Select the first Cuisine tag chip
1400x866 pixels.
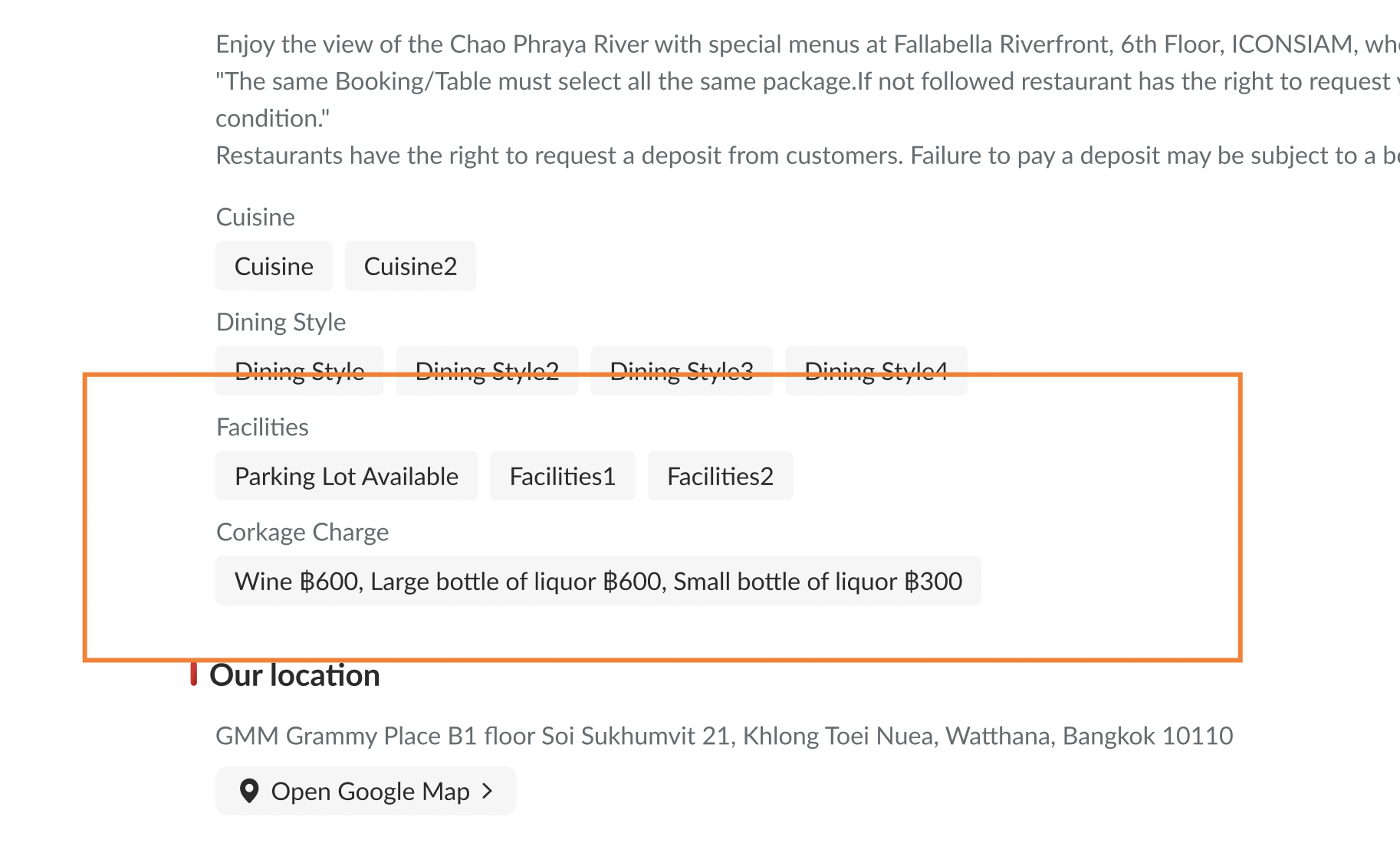pyautogui.click(x=274, y=266)
